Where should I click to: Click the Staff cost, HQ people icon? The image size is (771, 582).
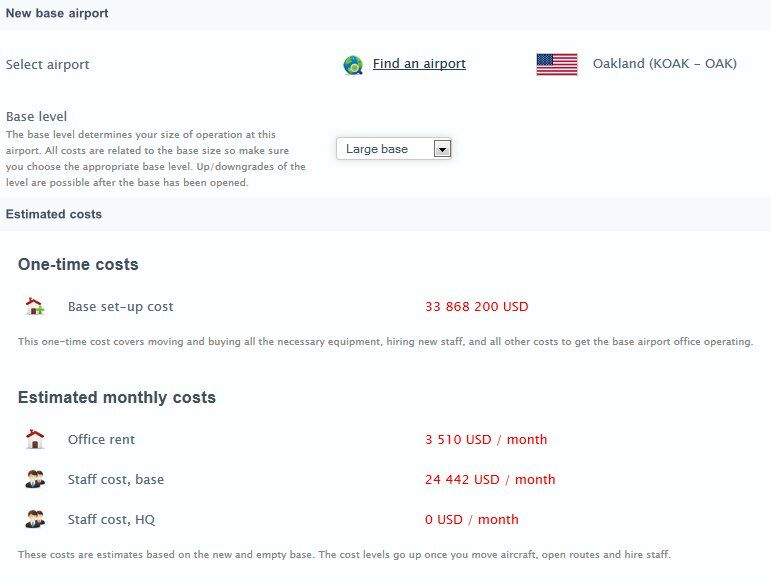pyautogui.click(x=35, y=520)
